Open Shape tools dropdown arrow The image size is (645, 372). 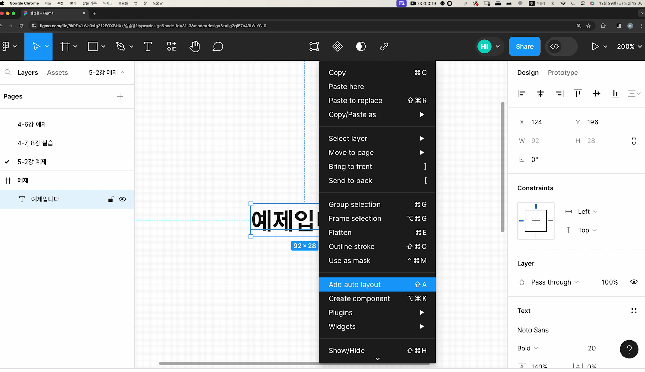click(x=103, y=46)
